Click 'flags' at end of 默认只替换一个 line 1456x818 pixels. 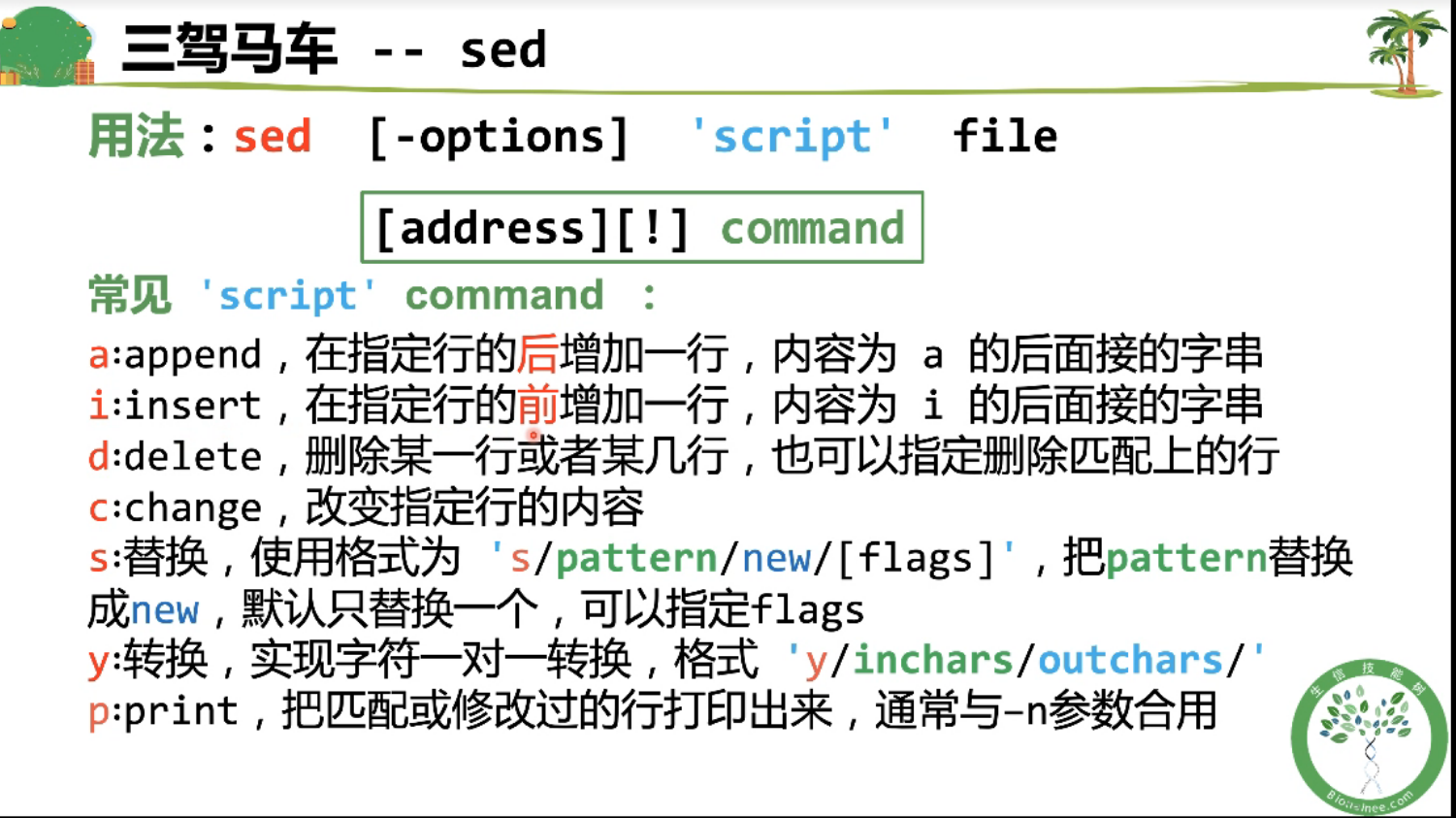click(x=807, y=611)
